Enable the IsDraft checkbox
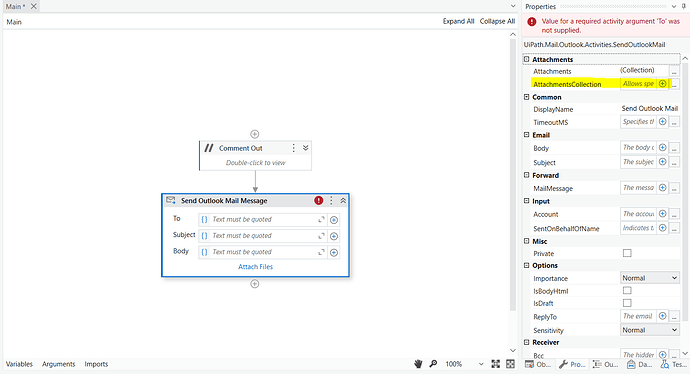The image size is (690, 374). [x=627, y=303]
